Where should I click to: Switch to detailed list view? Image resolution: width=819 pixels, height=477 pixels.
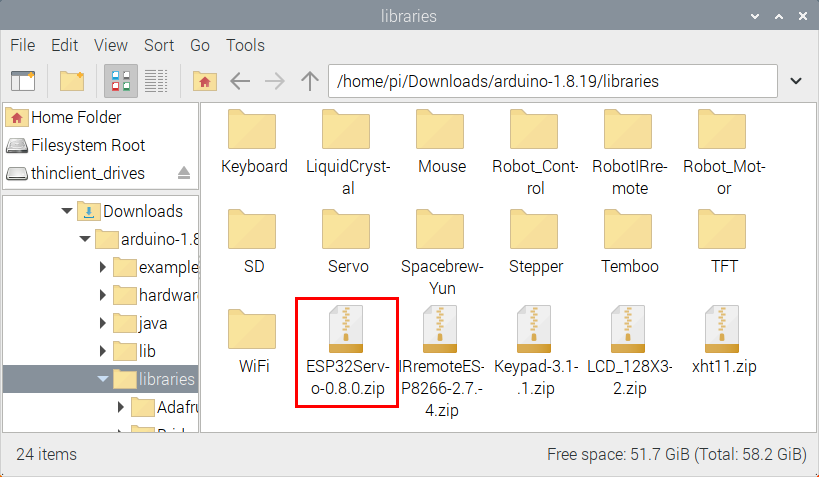(155, 81)
